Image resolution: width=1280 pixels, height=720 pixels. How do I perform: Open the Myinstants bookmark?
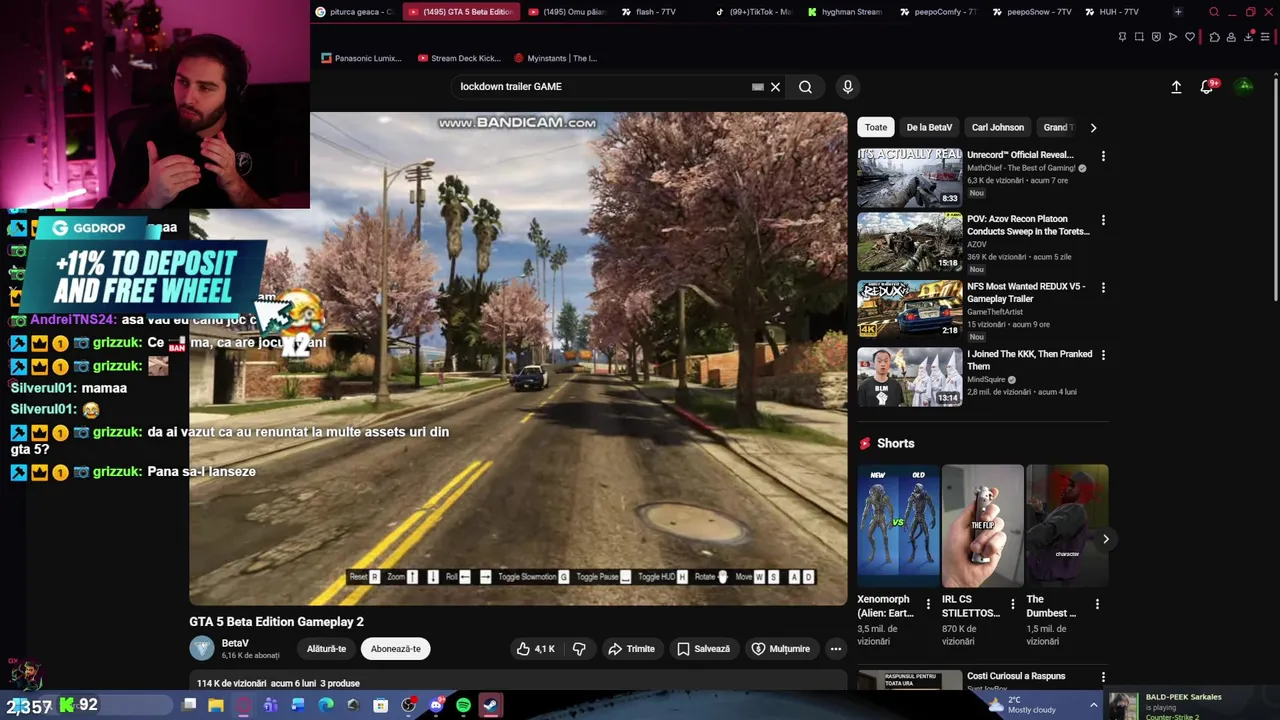click(555, 58)
